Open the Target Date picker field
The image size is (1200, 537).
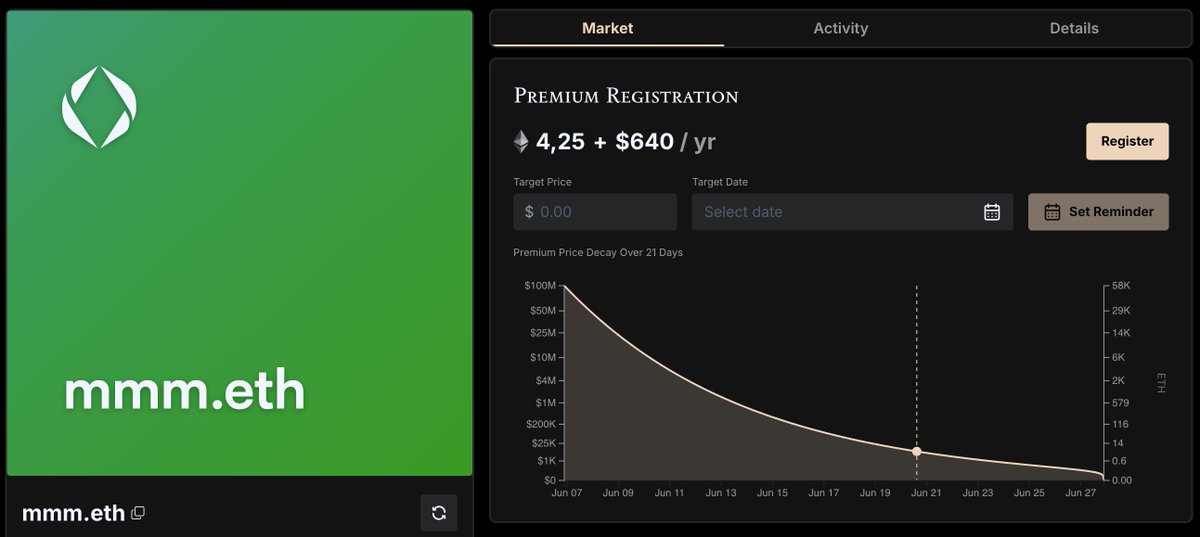click(x=852, y=212)
